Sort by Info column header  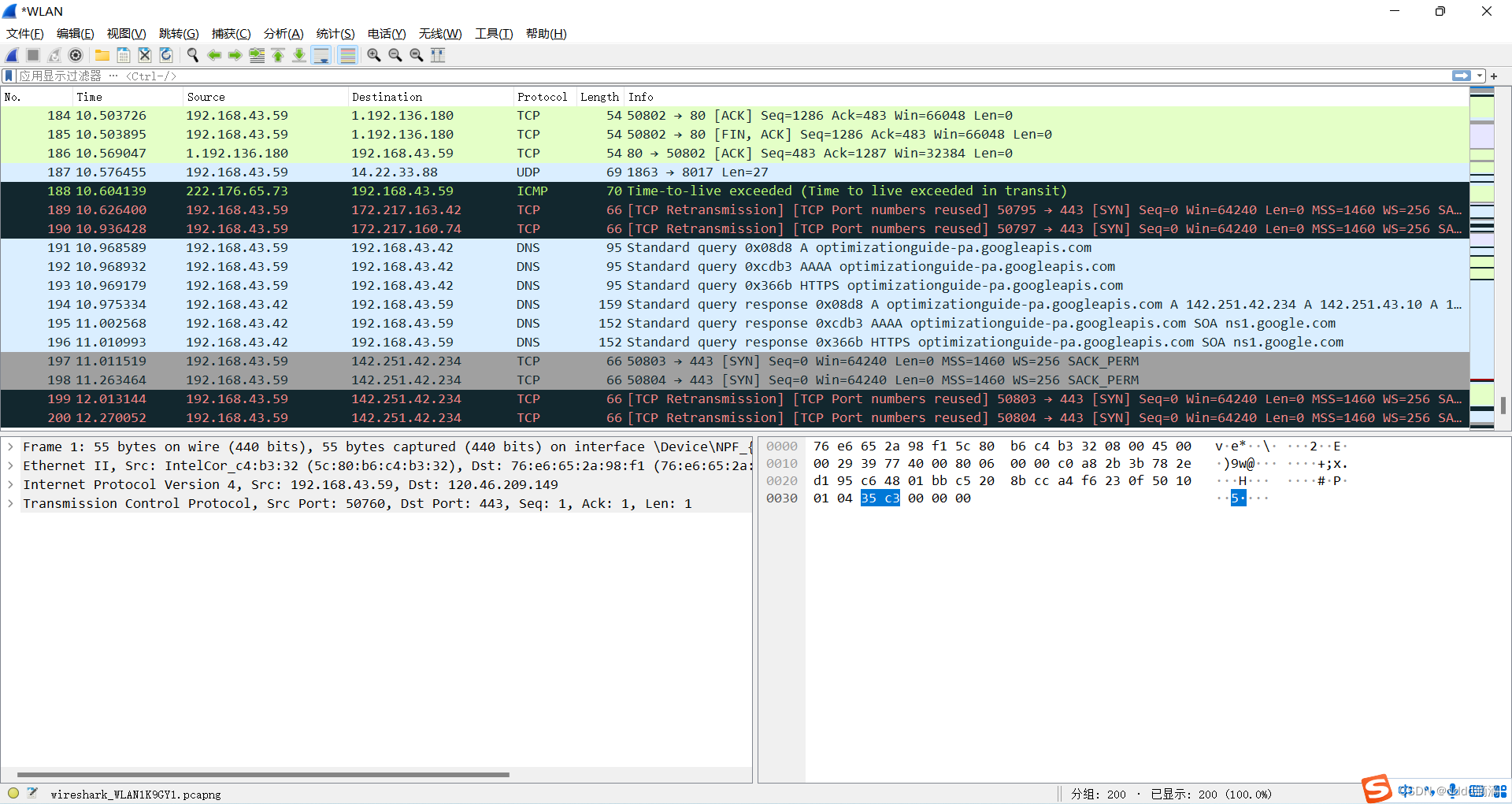tap(1047, 97)
